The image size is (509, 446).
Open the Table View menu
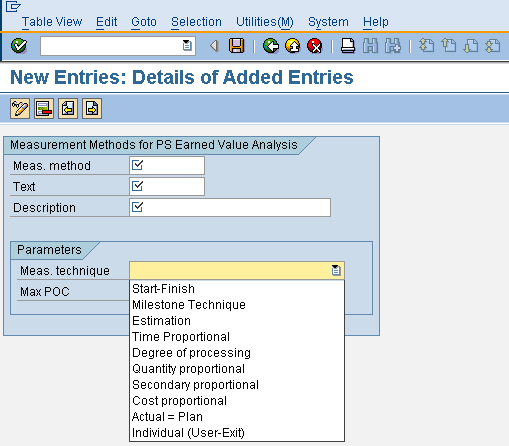coord(52,22)
